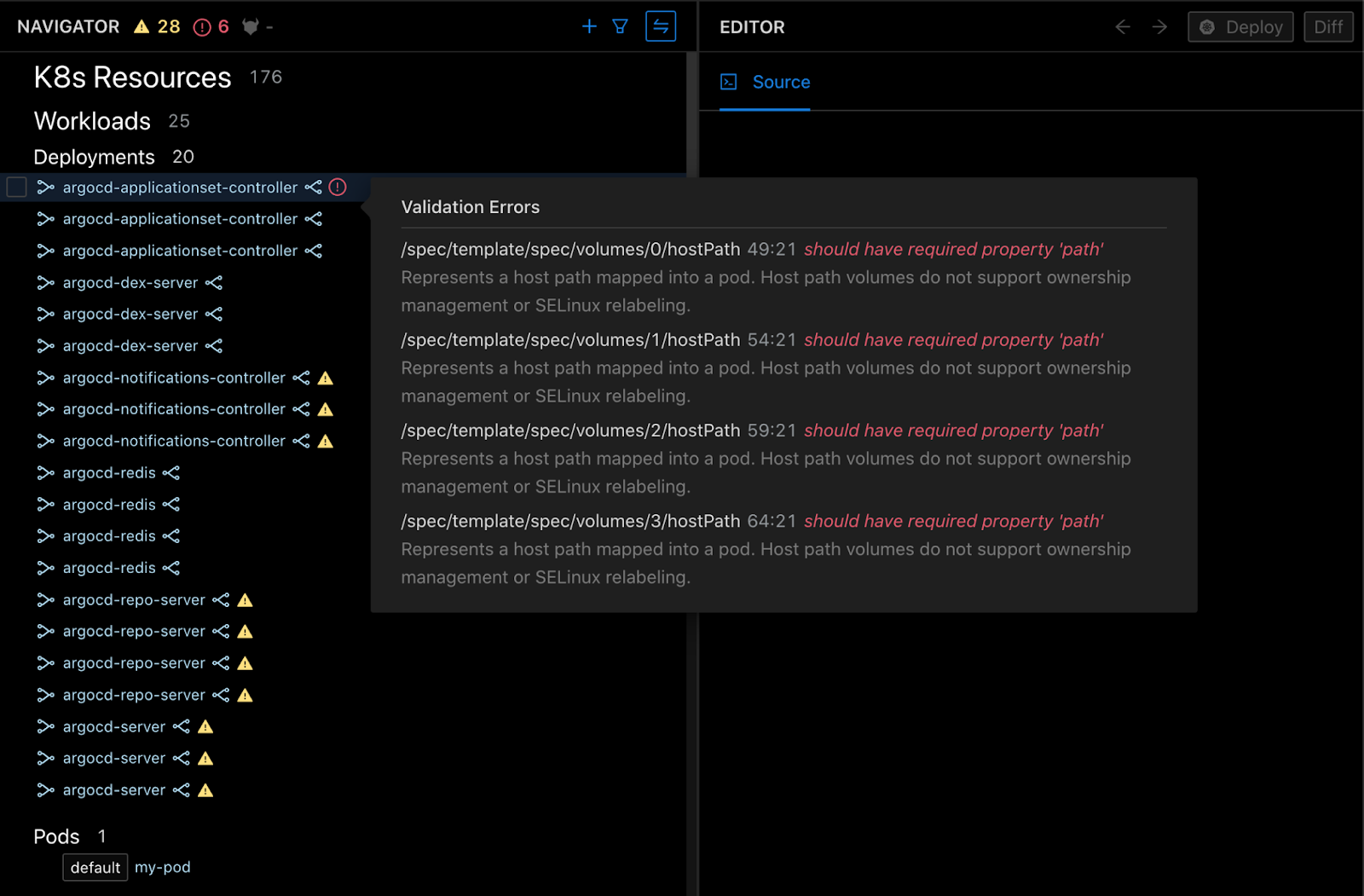Click the plus icon to add resource
This screenshot has width=1364, height=896.
(589, 26)
